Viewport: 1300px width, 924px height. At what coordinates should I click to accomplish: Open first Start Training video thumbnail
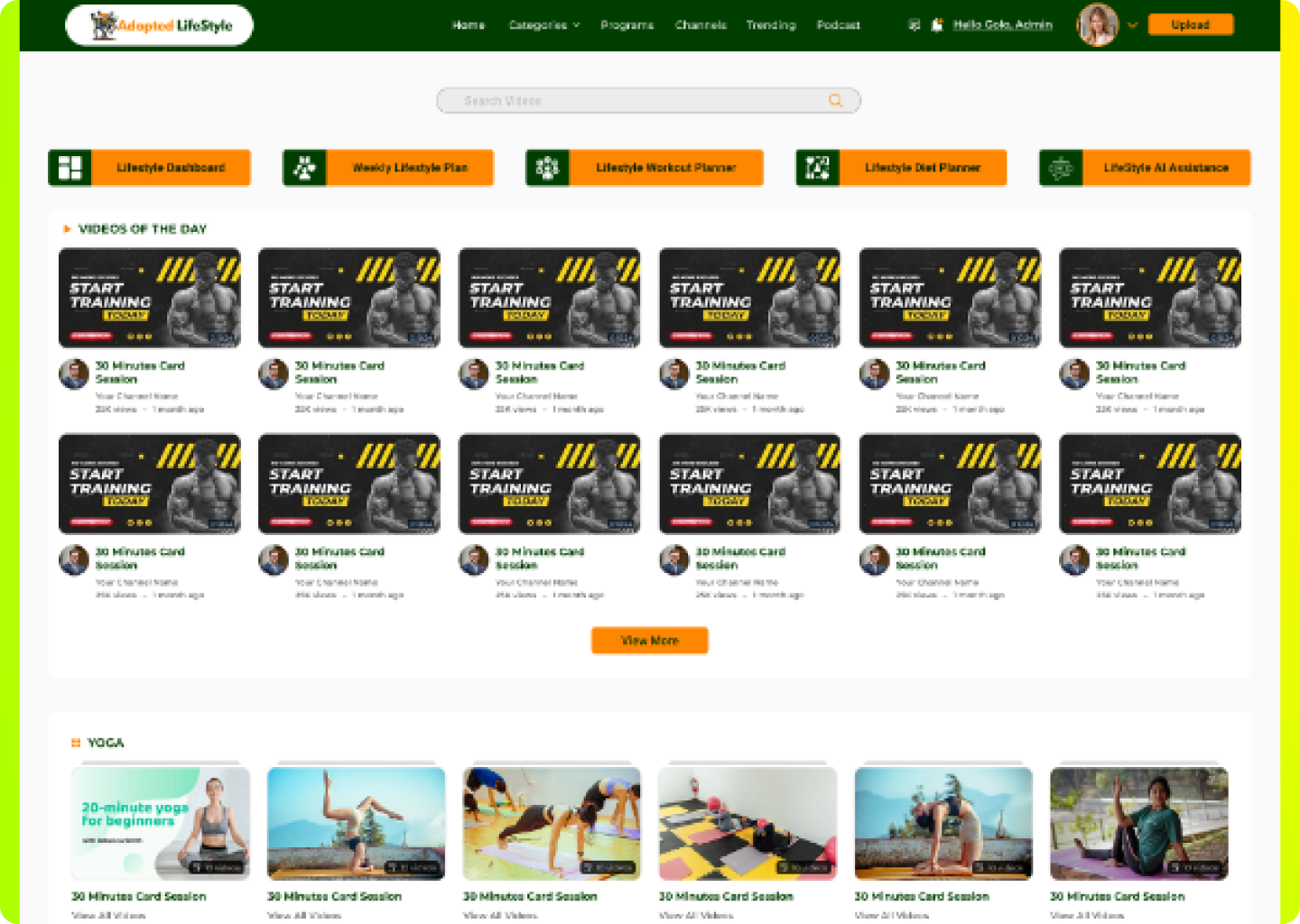pyautogui.click(x=150, y=298)
